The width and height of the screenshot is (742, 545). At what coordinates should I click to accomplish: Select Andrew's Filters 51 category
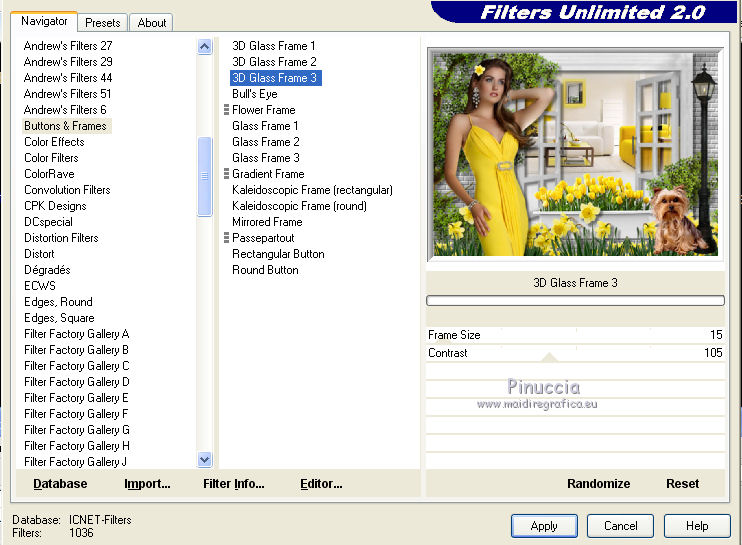[67, 94]
